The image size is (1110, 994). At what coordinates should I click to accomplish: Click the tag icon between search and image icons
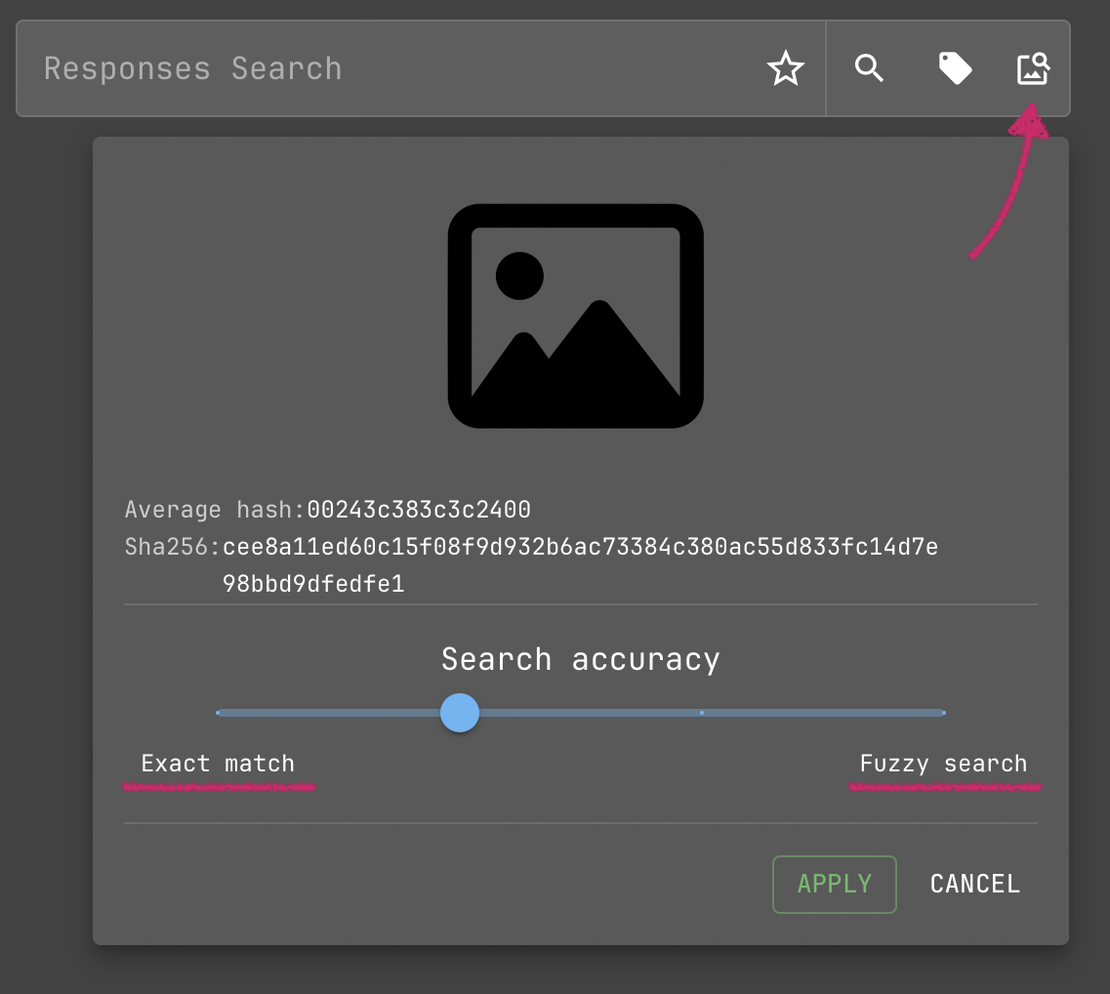pos(954,68)
